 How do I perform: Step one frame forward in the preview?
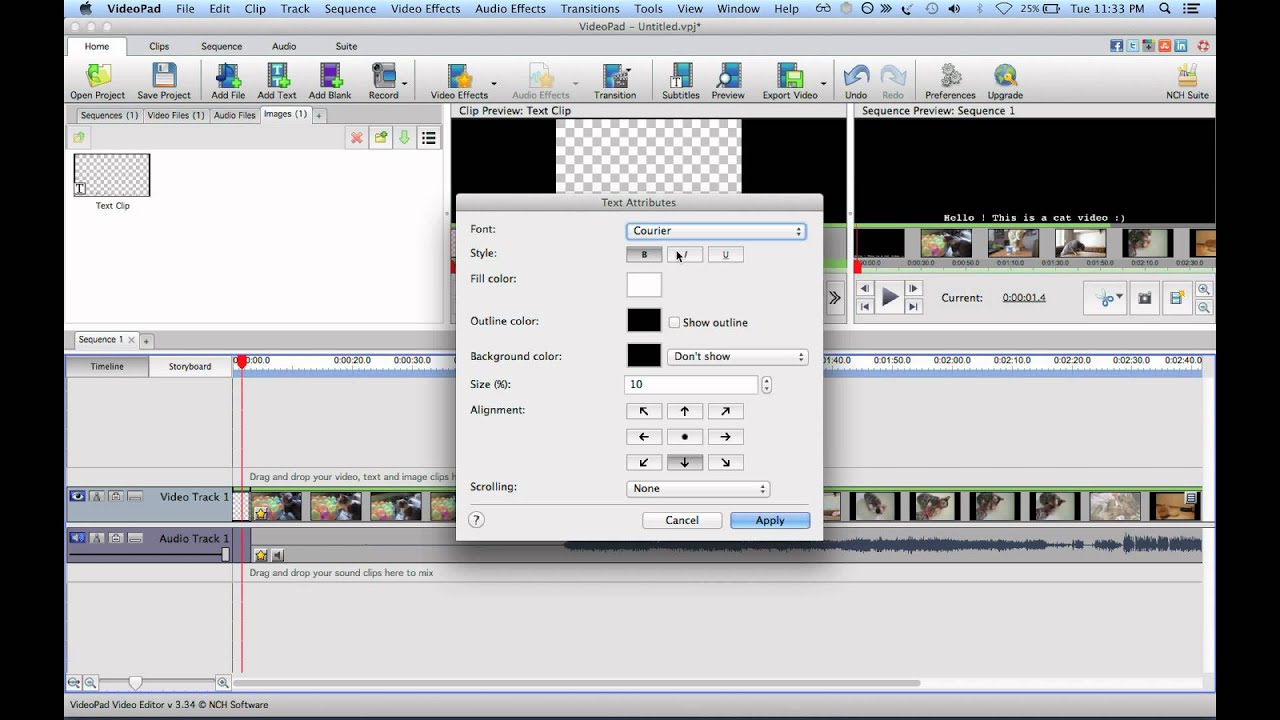tap(913, 289)
